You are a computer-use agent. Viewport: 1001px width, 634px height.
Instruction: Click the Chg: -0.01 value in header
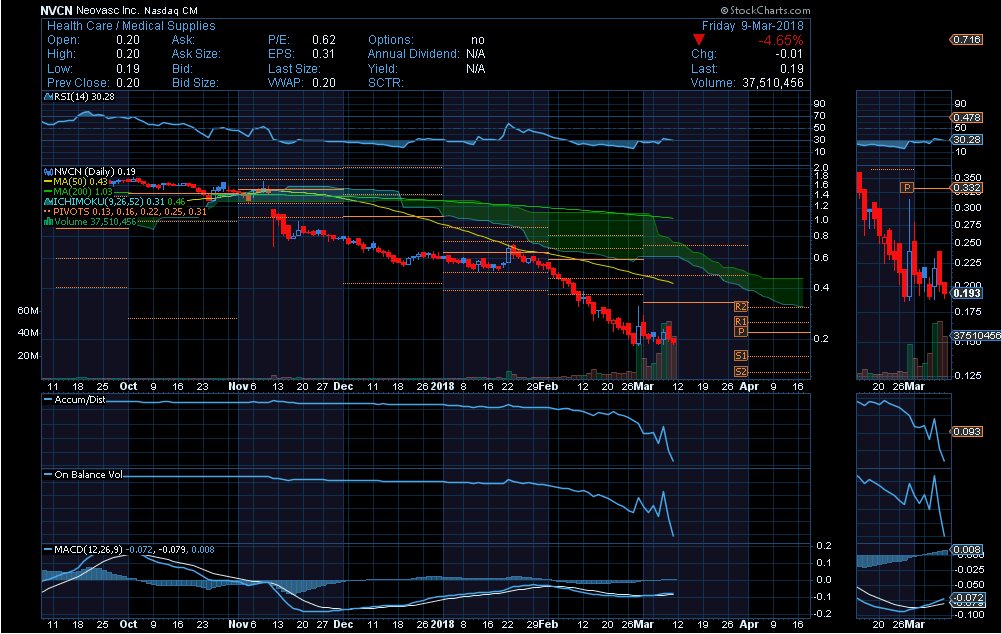788,54
